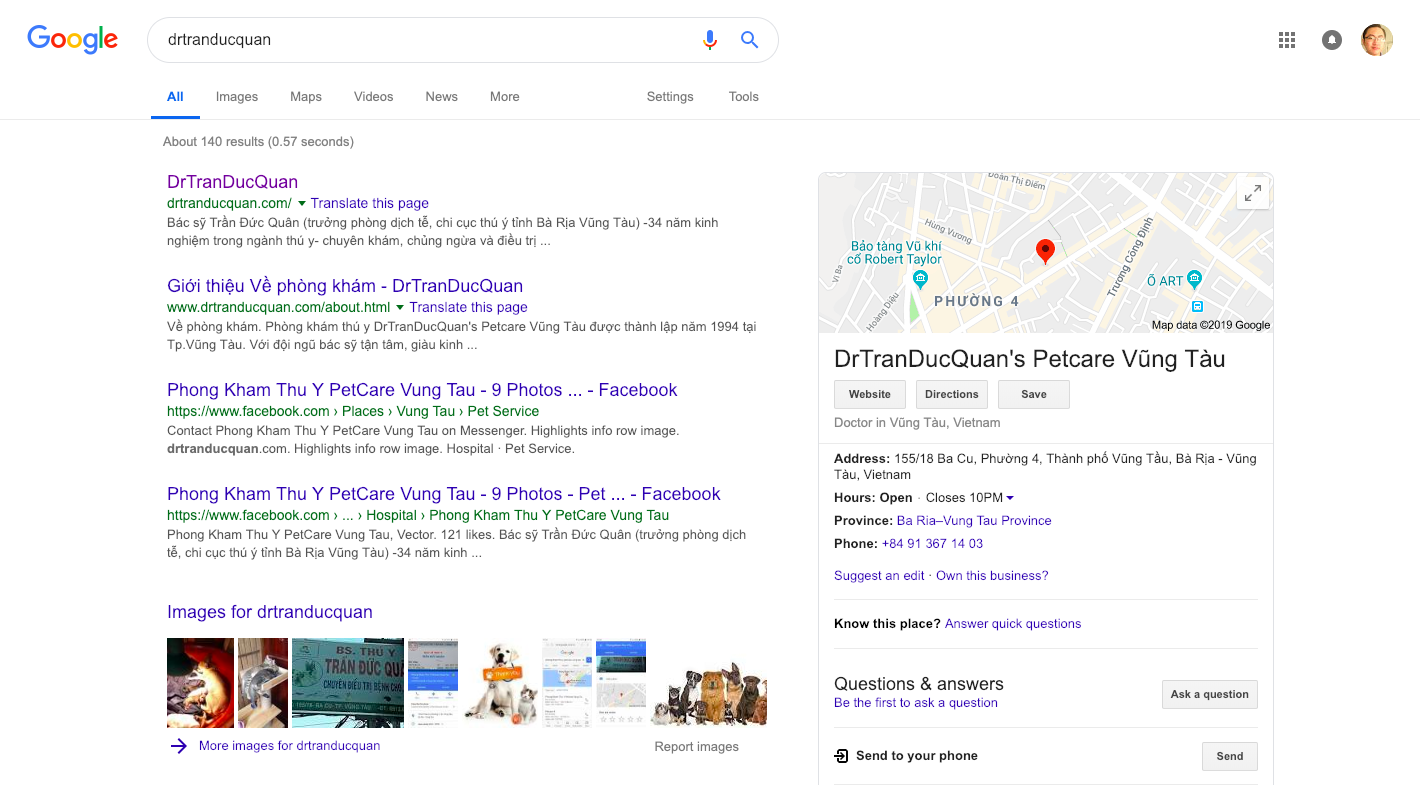
Task: Open Images for drtranducquan heading
Action: (x=270, y=612)
